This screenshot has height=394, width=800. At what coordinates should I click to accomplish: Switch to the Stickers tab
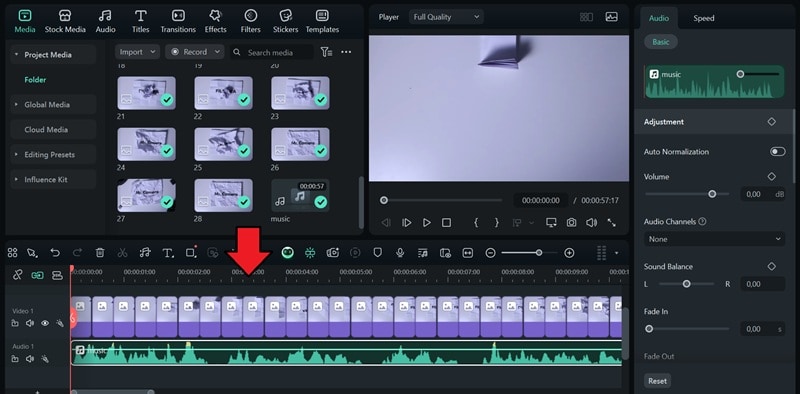click(x=285, y=21)
